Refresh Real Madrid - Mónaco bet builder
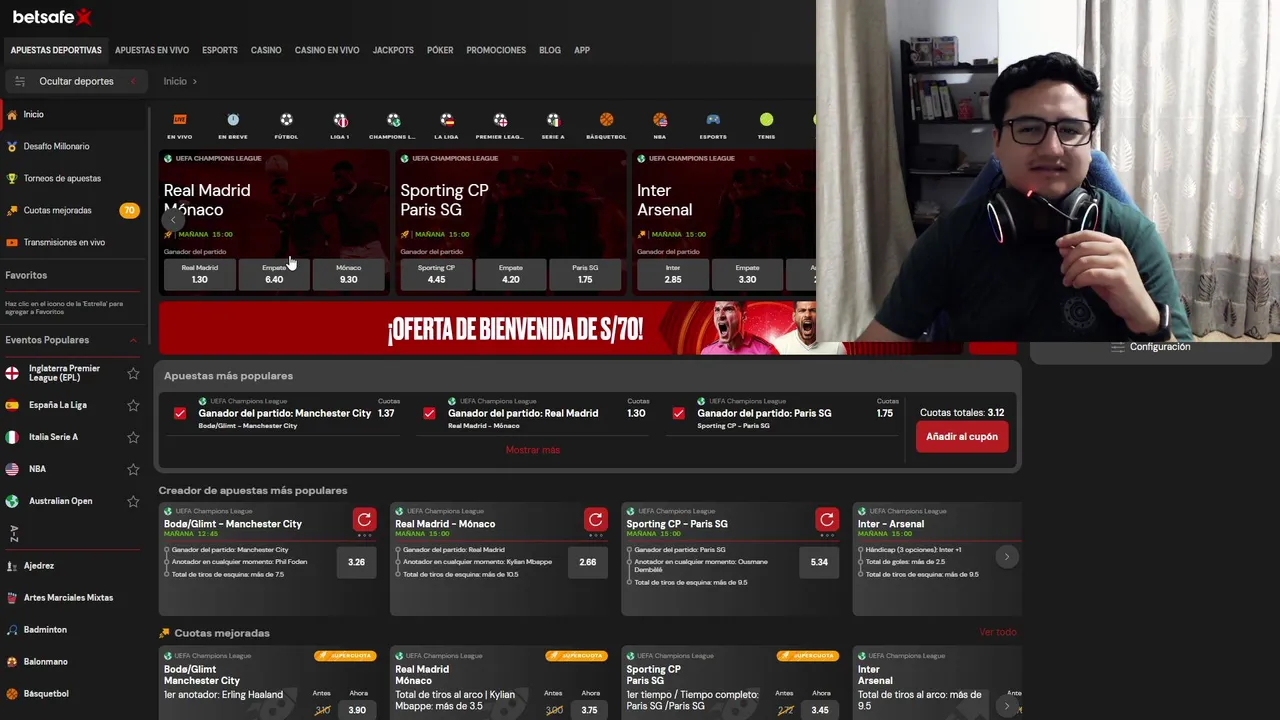The width and height of the screenshot is (1280, 720). tap(595, 520)
